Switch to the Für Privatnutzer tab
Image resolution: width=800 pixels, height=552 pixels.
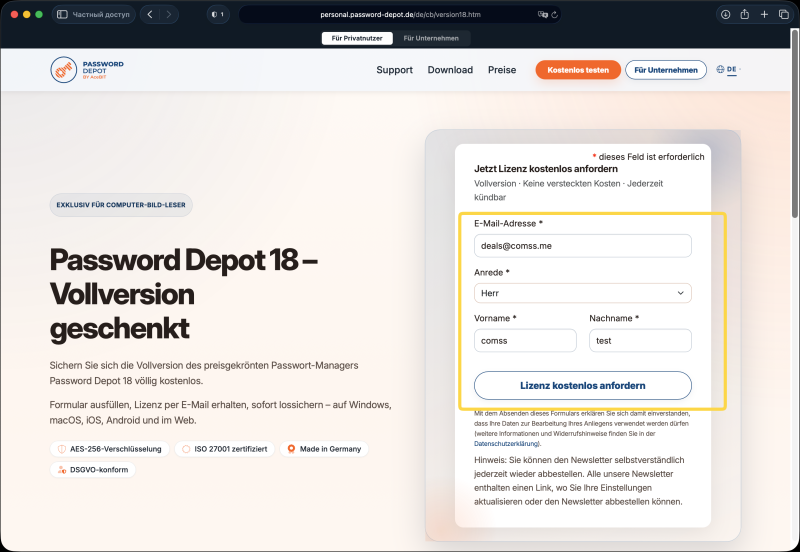[357, 38]
